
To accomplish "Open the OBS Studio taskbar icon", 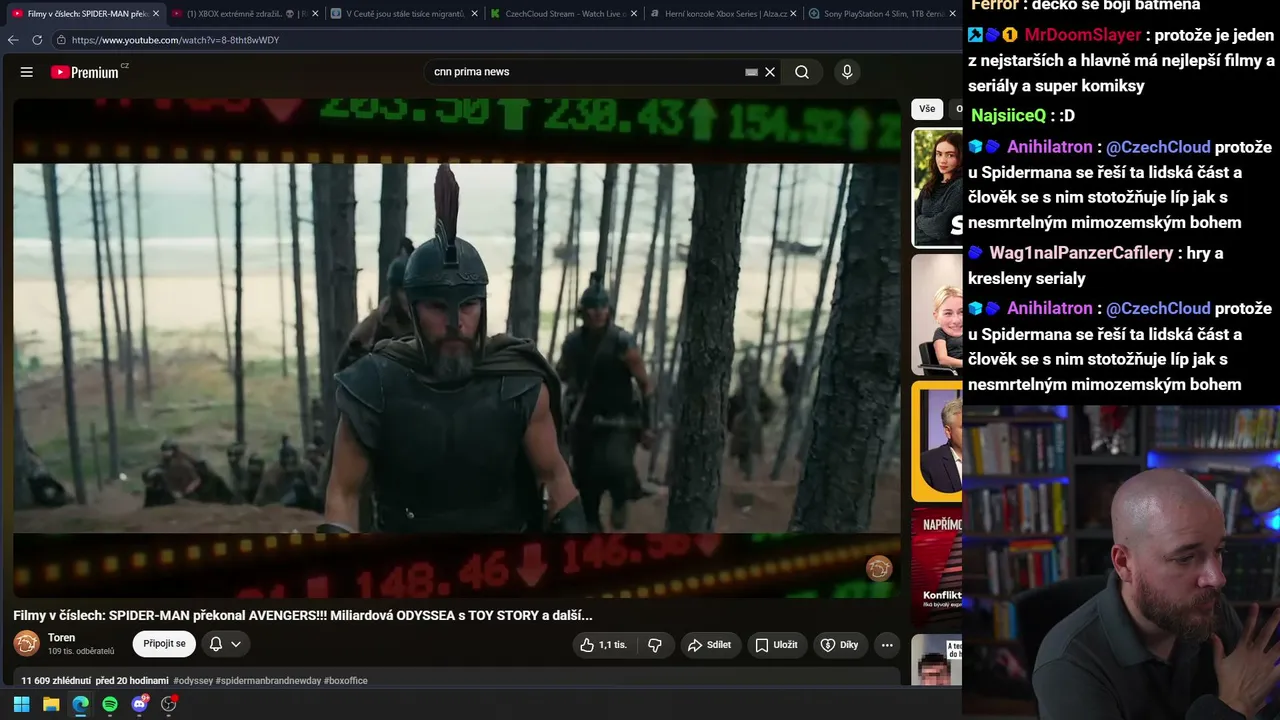I will coord(169,704).
